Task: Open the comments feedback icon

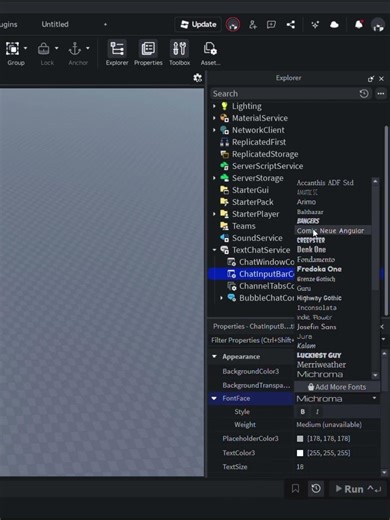Action: (271, 25)
